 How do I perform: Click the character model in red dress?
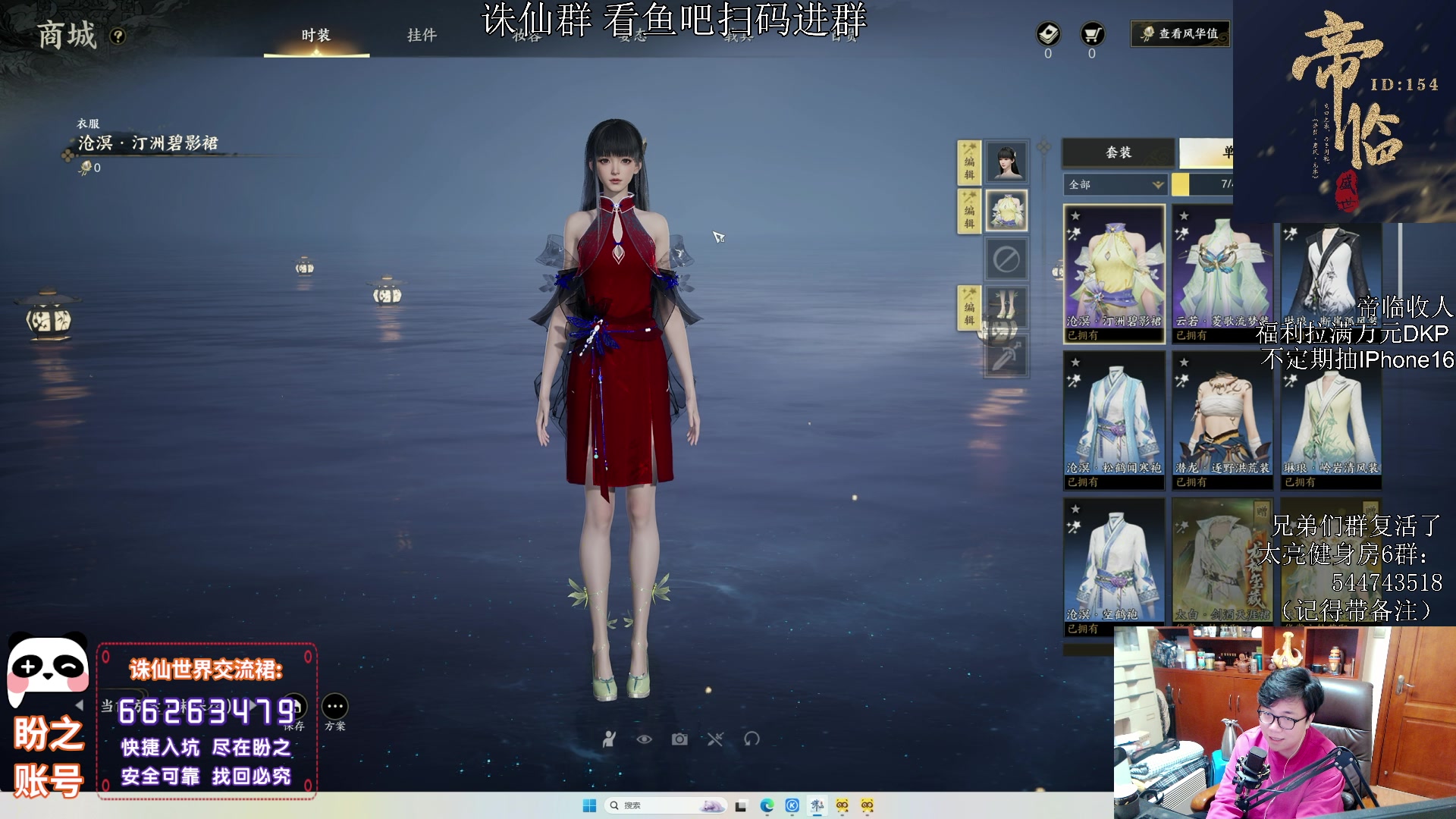(x=617, y=409)
